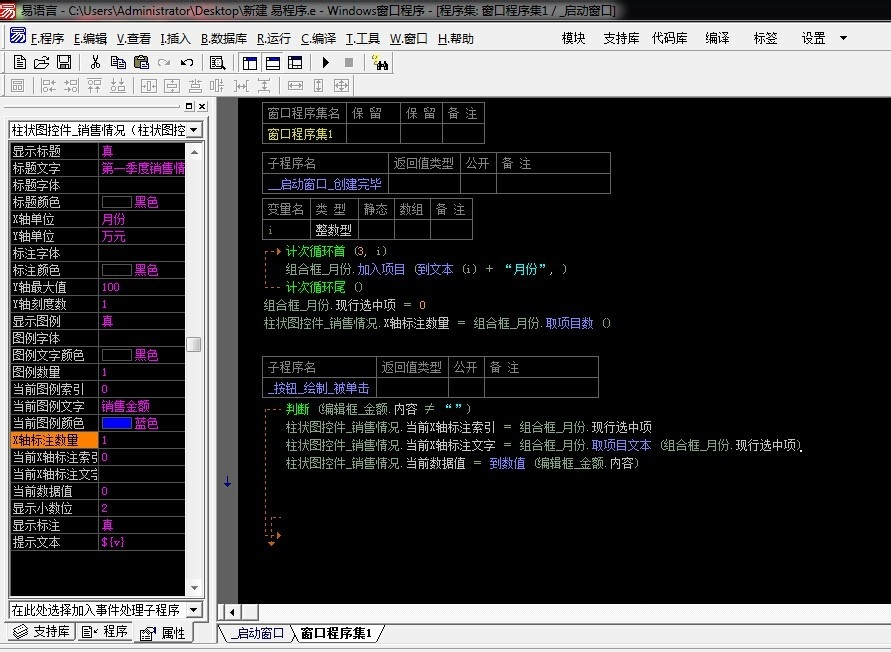Viewport: 891px width, 652px height.
Task: Click the same-width toolbar icon
Action: pyautogui.click(x=295, y=86)
